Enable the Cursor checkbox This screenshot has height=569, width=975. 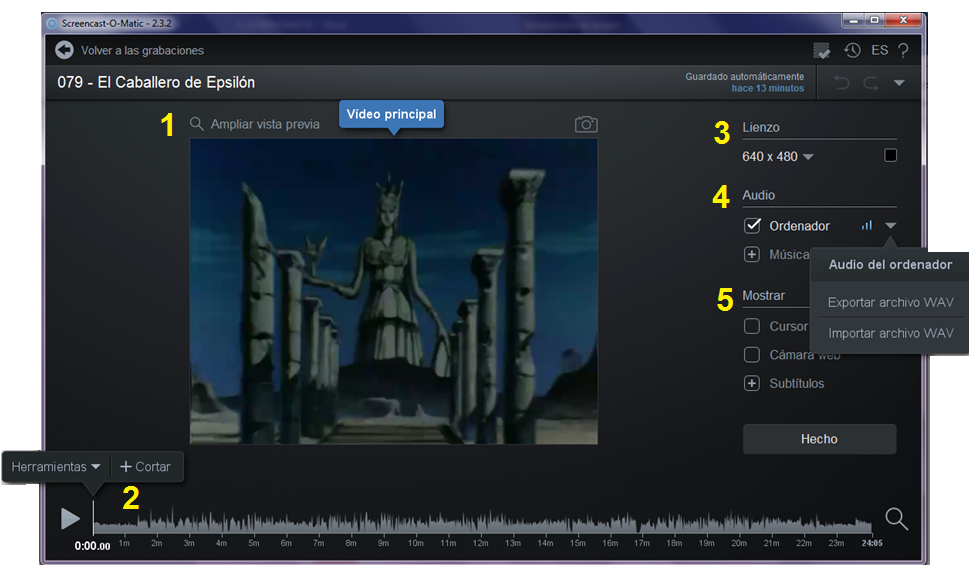tap(752, 326)
